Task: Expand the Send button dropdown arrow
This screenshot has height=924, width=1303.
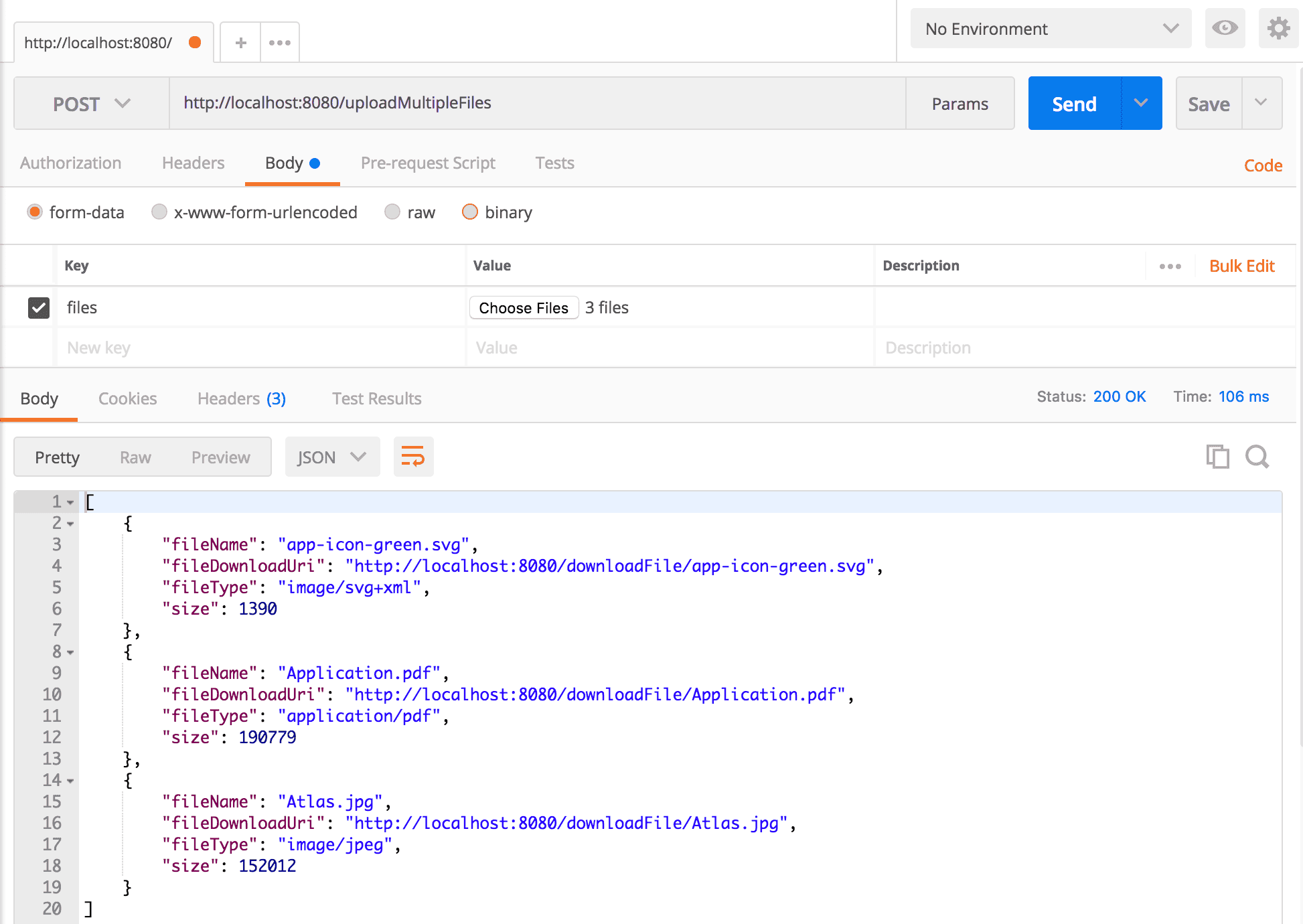Action: pos(1142,102)
